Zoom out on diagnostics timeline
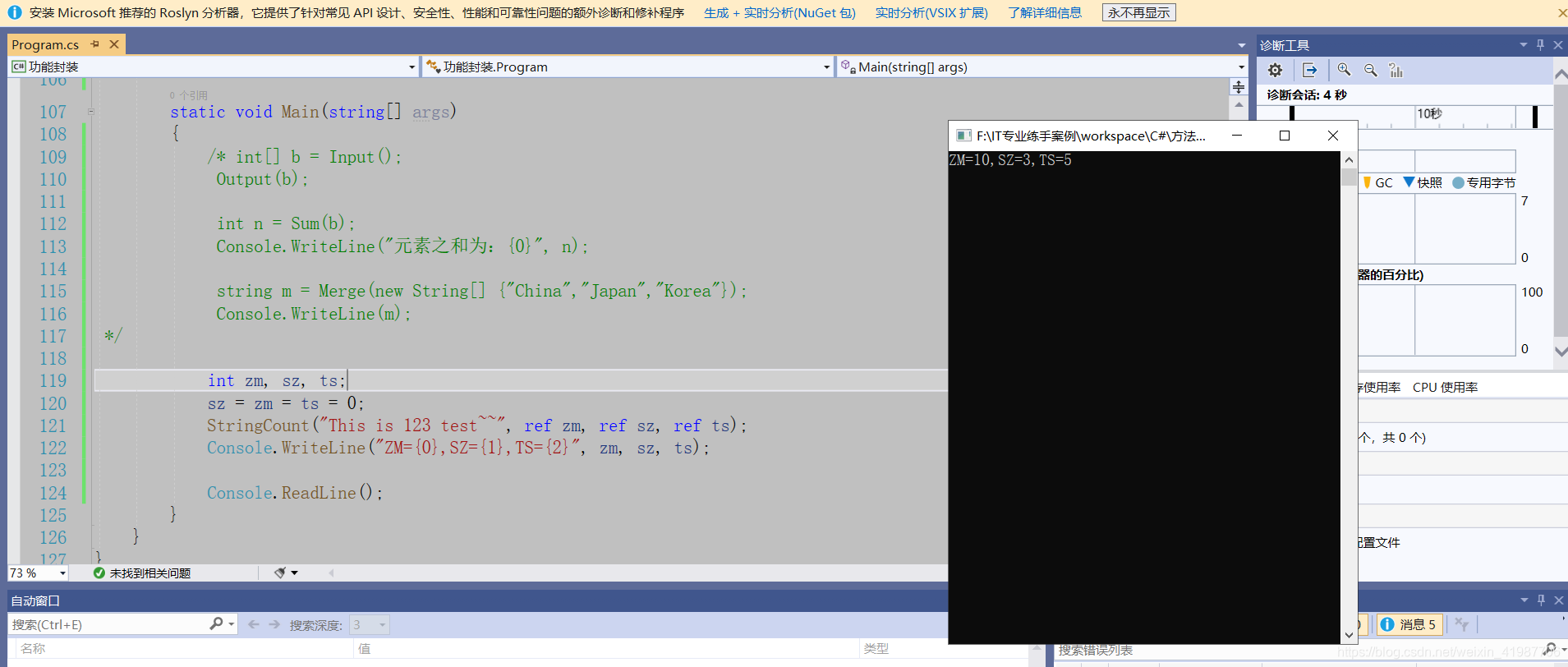Viewport: 1568px width, 667px height. (x=1370, y=71)
